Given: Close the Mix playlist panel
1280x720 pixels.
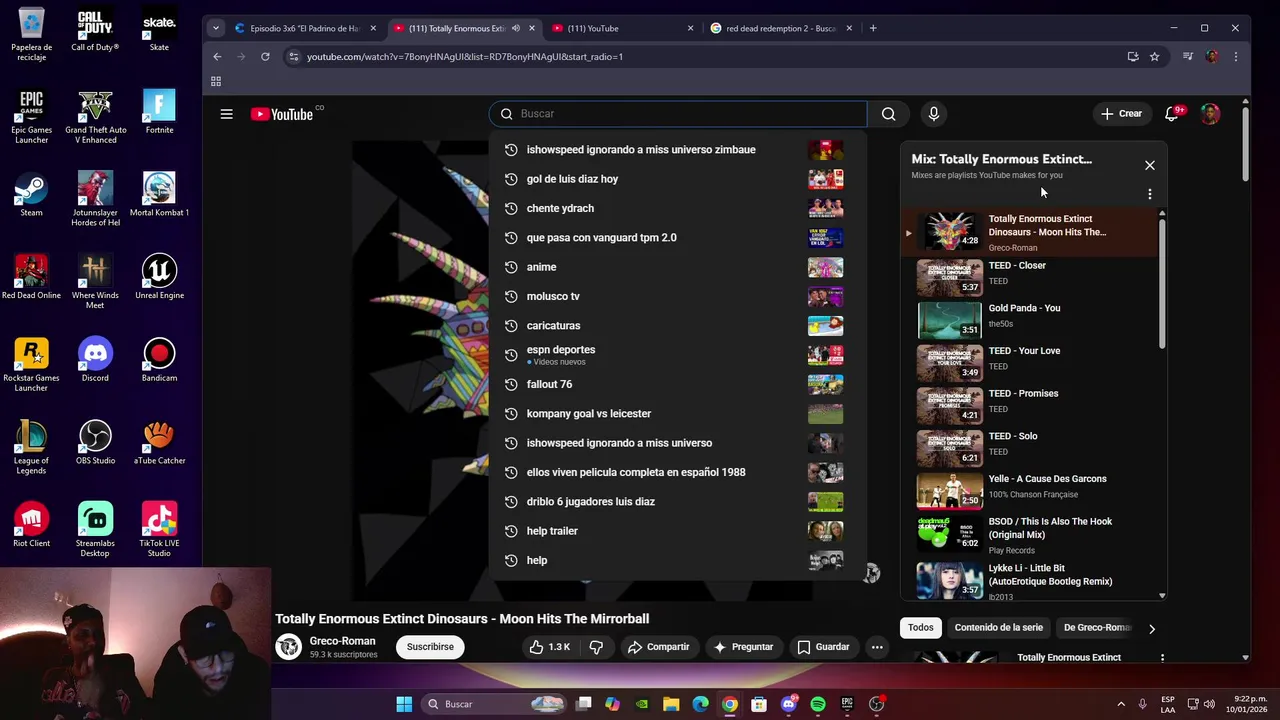Looking at the screenshot, I should (1150, 165).
